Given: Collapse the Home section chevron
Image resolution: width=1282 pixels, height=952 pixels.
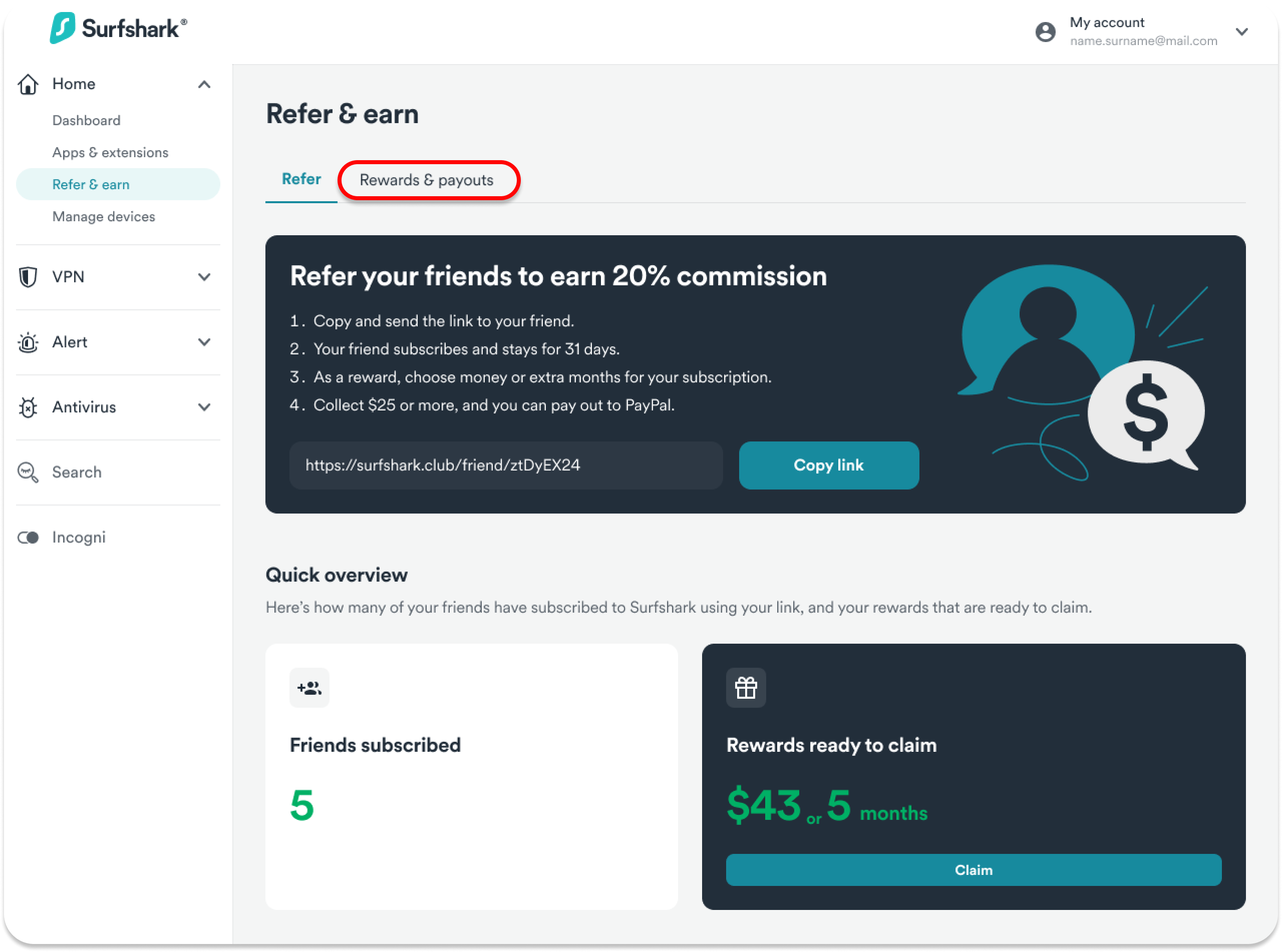Looking at the screenshot, I should [x=204, y=85].
